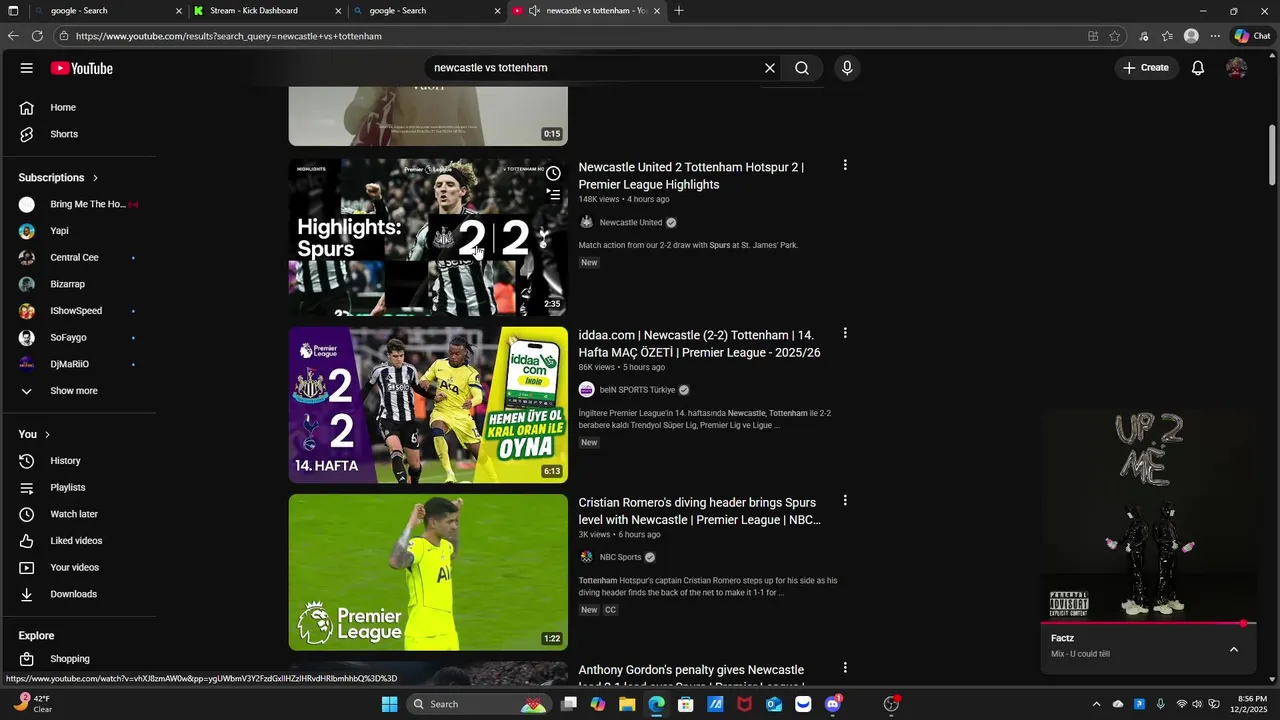Open the Edge favorites list icon
The height and width of the screenshot is (720, 1280).
click(1167, 36)
